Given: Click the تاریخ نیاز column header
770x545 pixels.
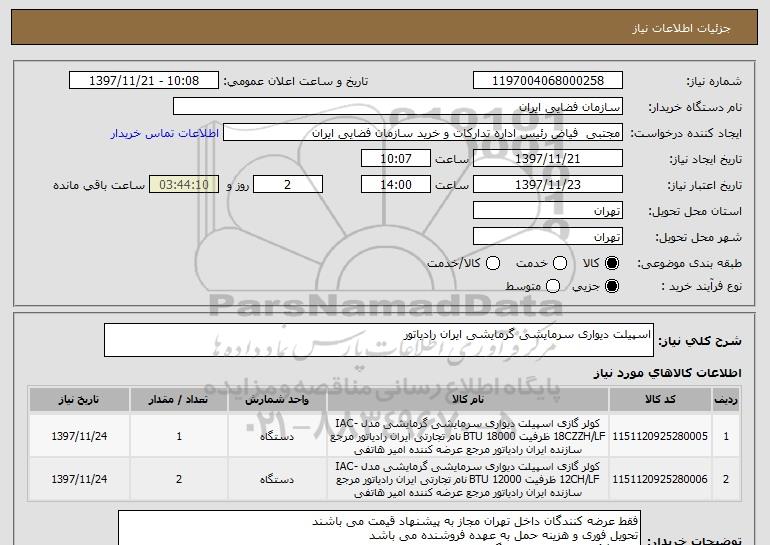Looking at the screenshot, I should pos(79,400).
